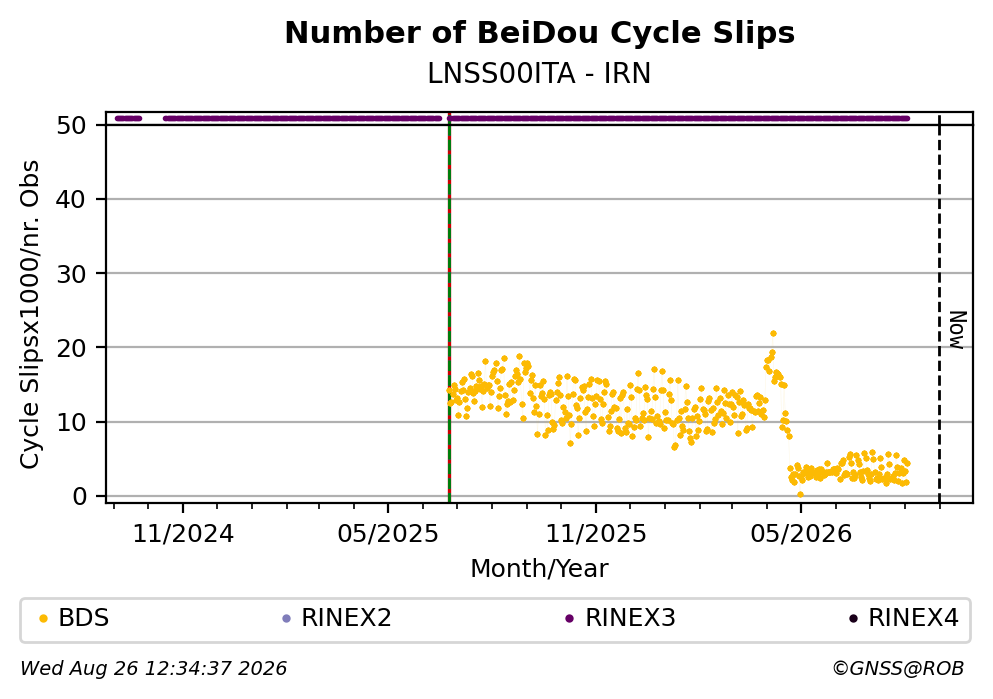Click the LNSS00ITA - IRN subtitle
This screenshot has height=699, width=993.
tap(540, 74)
